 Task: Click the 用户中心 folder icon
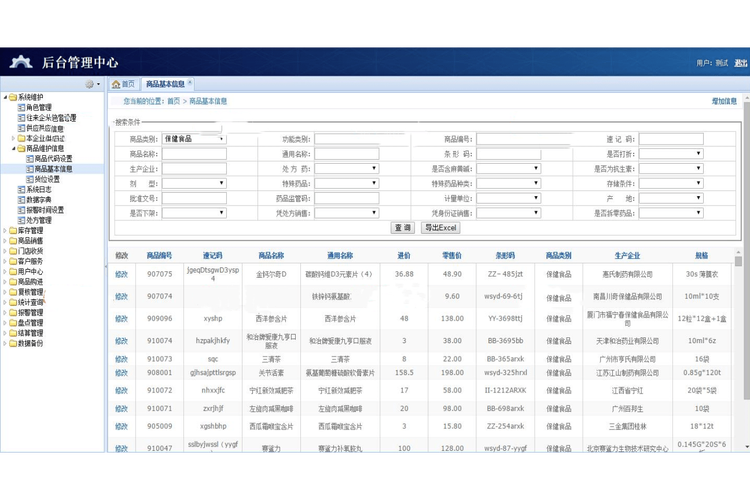[x=13, y=272]
